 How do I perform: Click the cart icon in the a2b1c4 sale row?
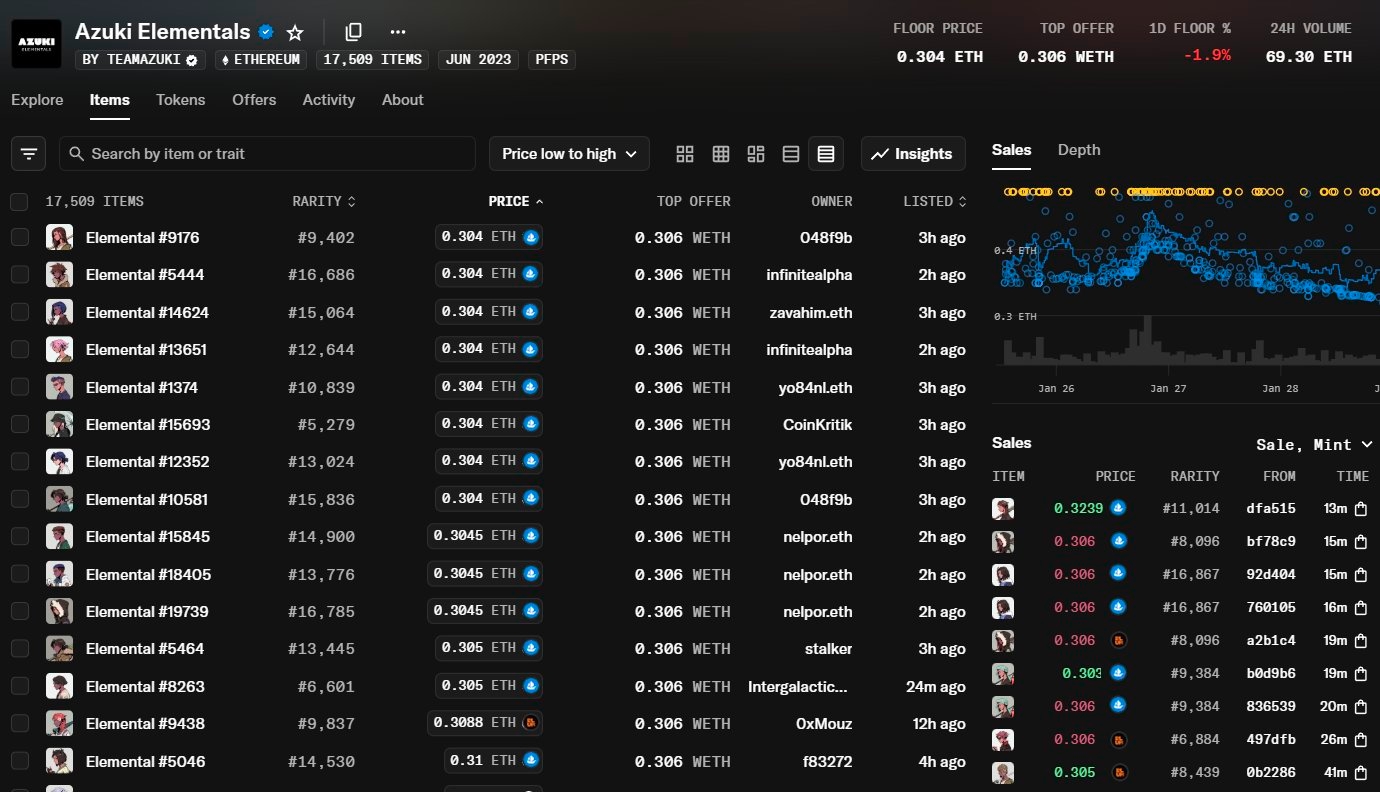(1361, 641)
